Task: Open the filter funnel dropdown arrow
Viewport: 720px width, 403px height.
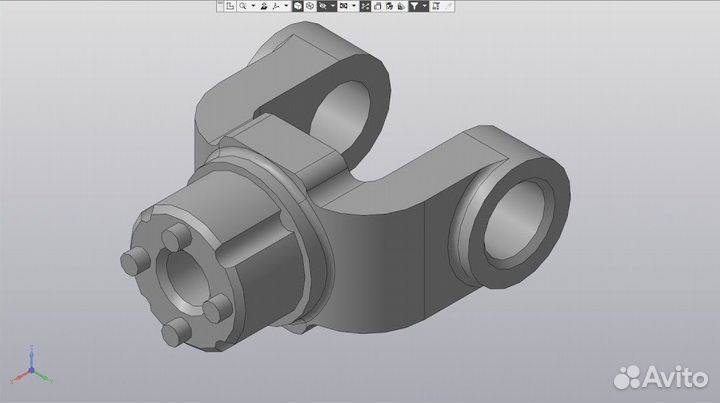Action: (424, 6)
